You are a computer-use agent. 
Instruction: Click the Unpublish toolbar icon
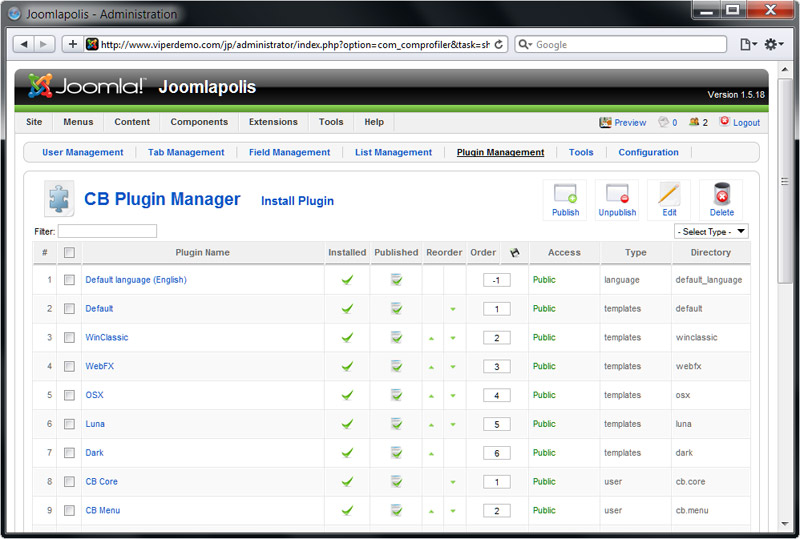coord(617,200)
